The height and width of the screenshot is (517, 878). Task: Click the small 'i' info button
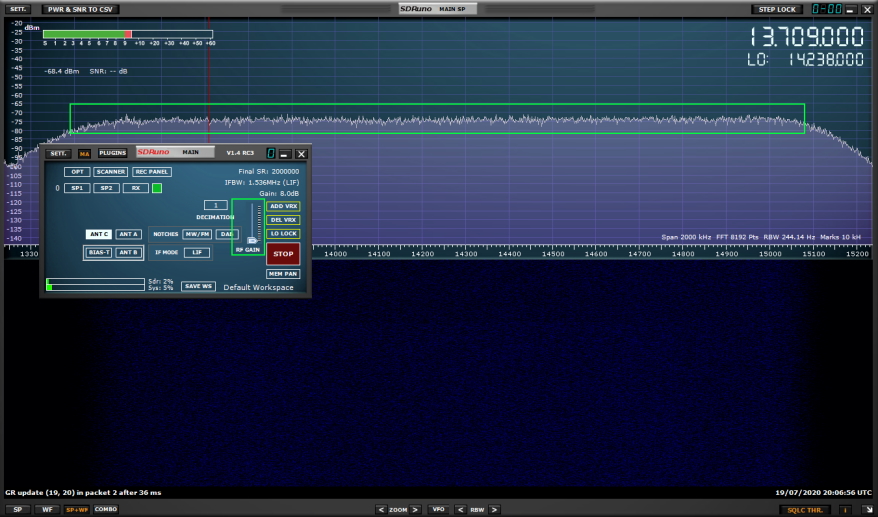[x=846, y=510]
